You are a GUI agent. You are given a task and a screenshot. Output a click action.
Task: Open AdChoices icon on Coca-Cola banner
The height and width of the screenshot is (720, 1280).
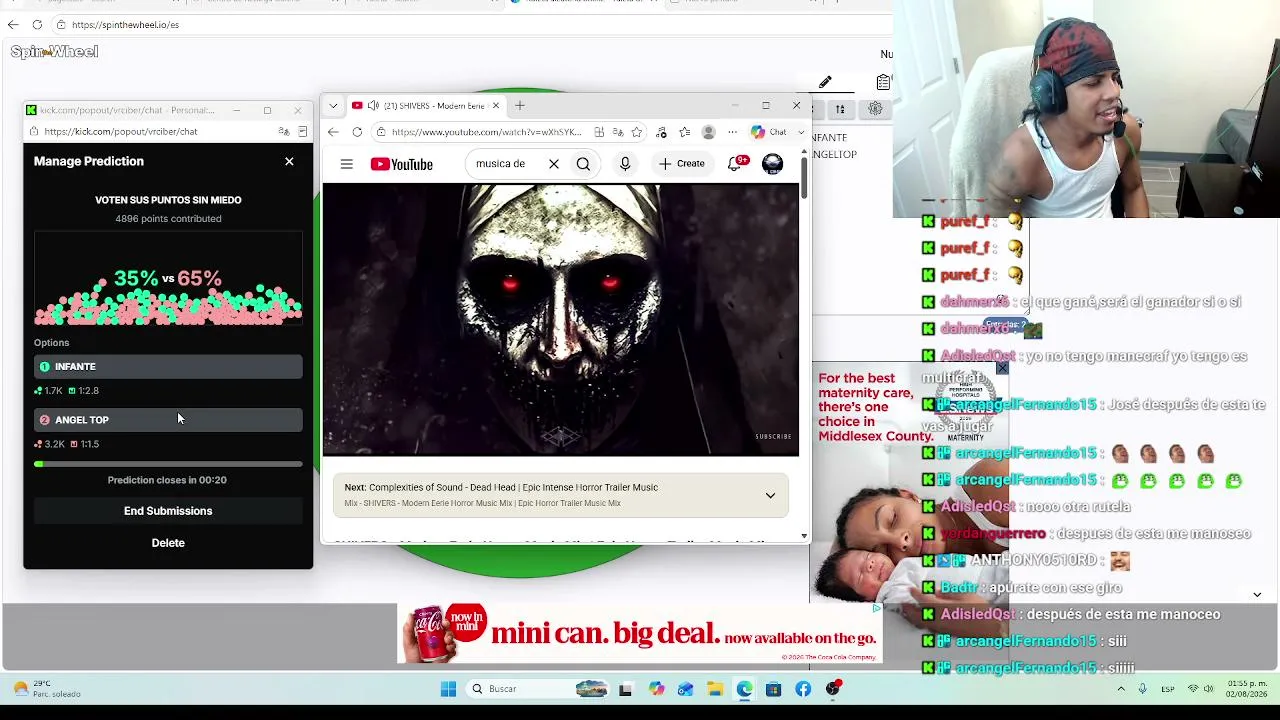876,608
